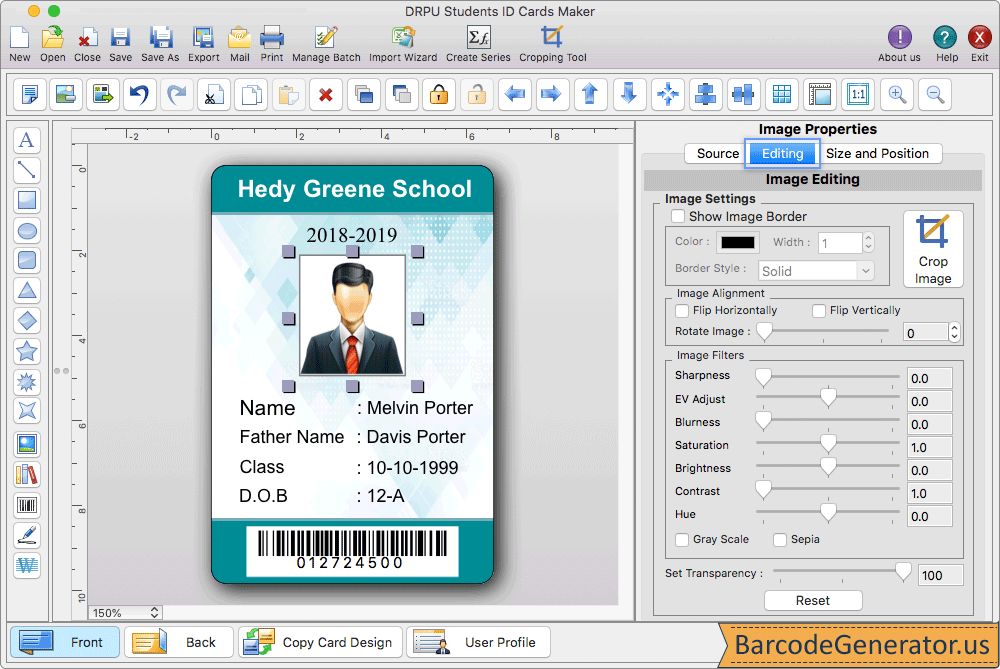Image resolution: width=1000 pixels, height=669 pixels.
Task: Click the Lock object icon
Action: [438, 94]
